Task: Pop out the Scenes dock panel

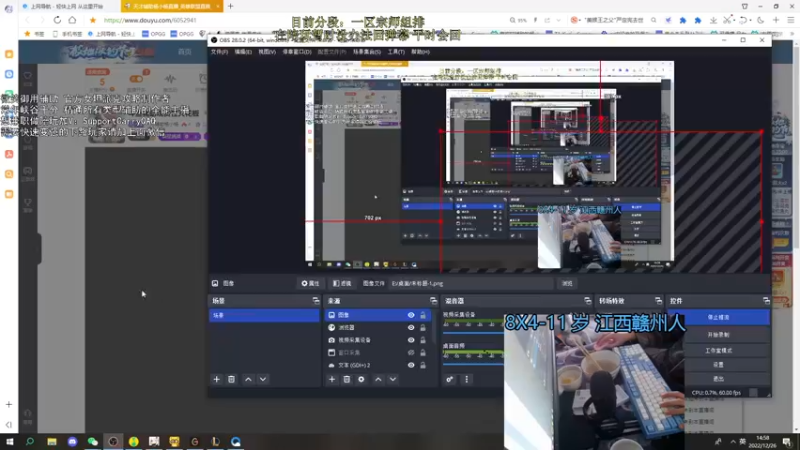Action: point(316,301)
